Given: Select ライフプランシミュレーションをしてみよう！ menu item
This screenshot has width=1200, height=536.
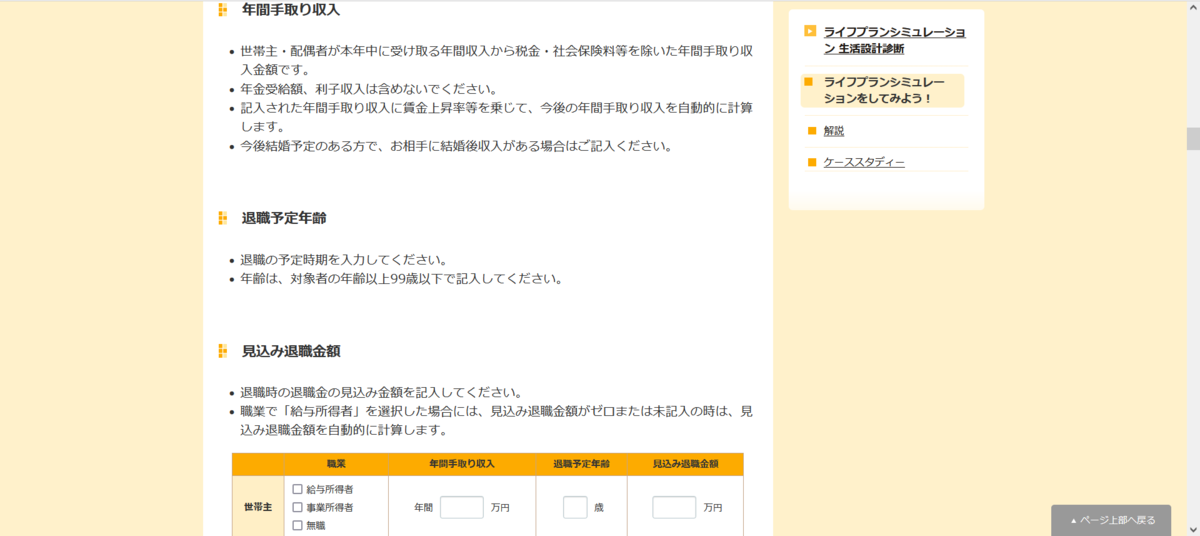Looking at the screenshot, I should (883, 90).
